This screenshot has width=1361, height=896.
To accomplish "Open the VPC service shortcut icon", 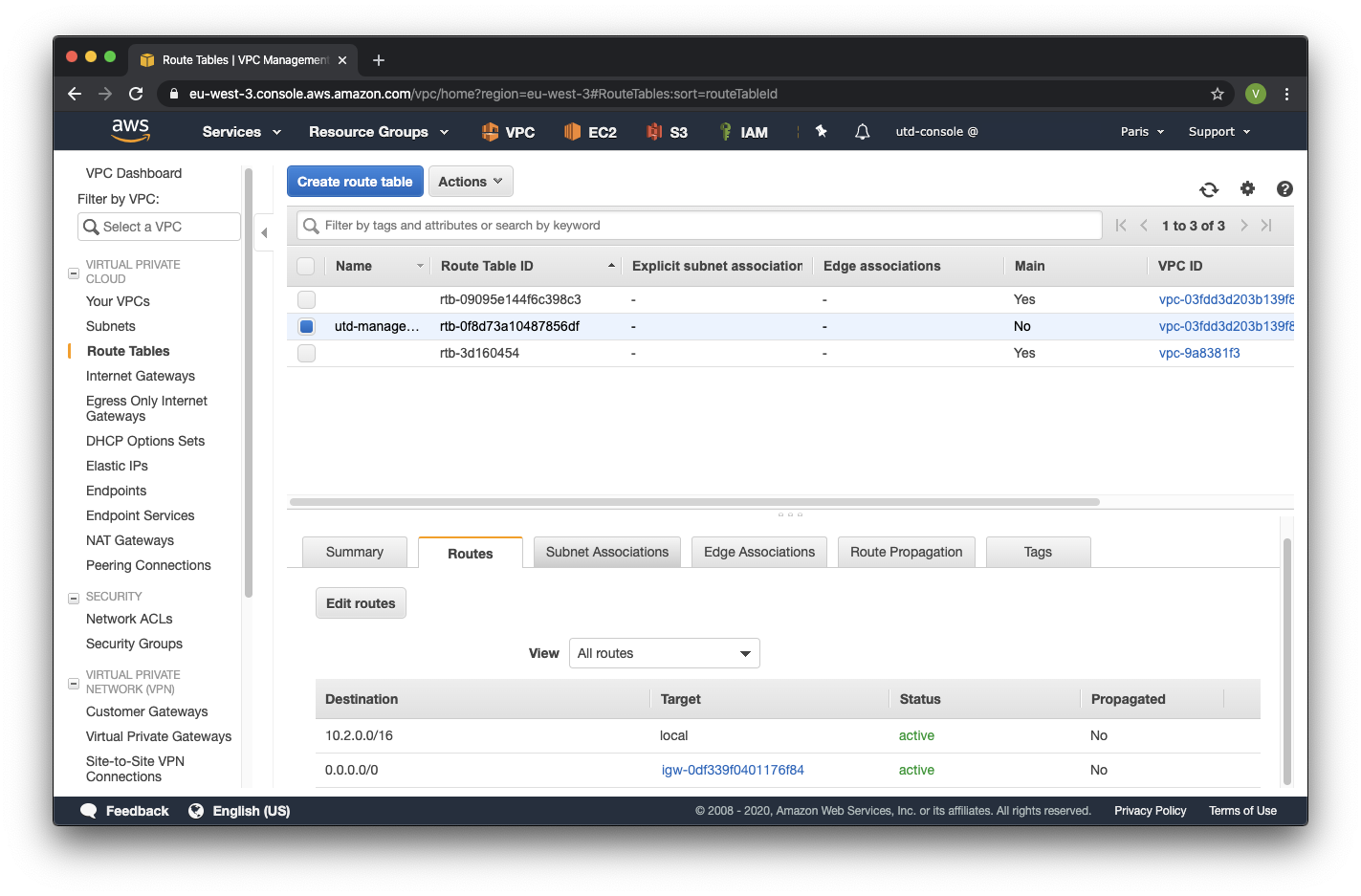I will [490, 132].
